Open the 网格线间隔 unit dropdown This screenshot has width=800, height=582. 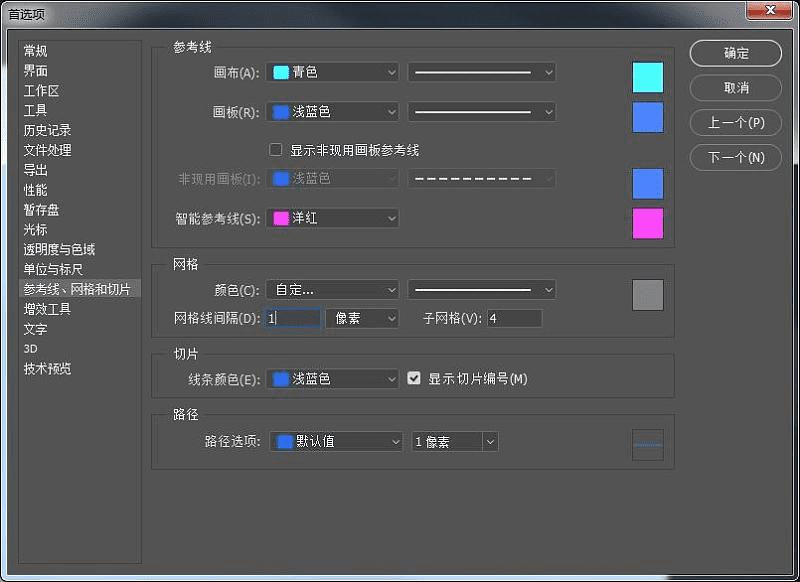coord(362,318)
